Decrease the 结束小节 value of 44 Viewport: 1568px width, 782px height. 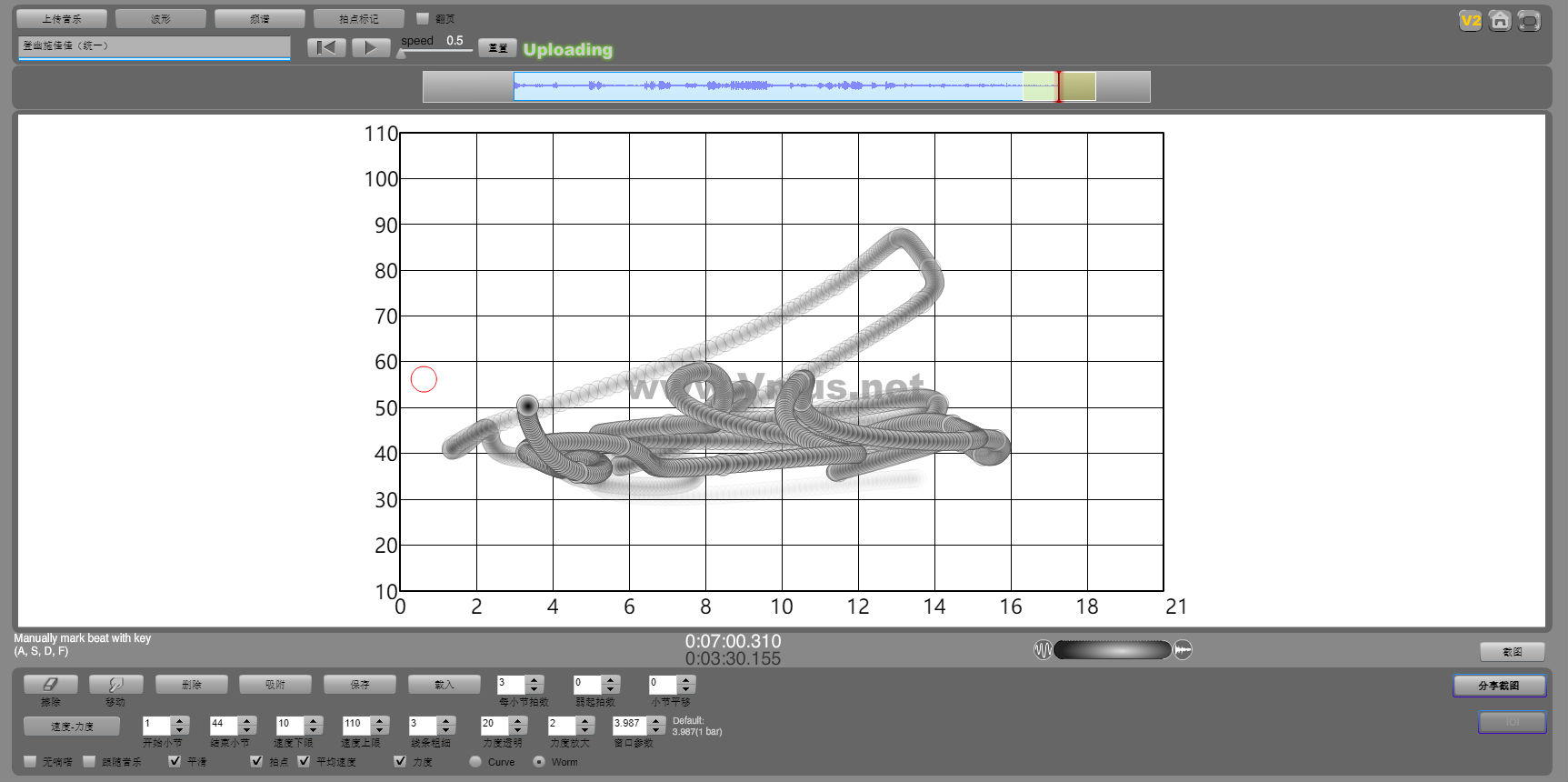[x=247, y=730]
